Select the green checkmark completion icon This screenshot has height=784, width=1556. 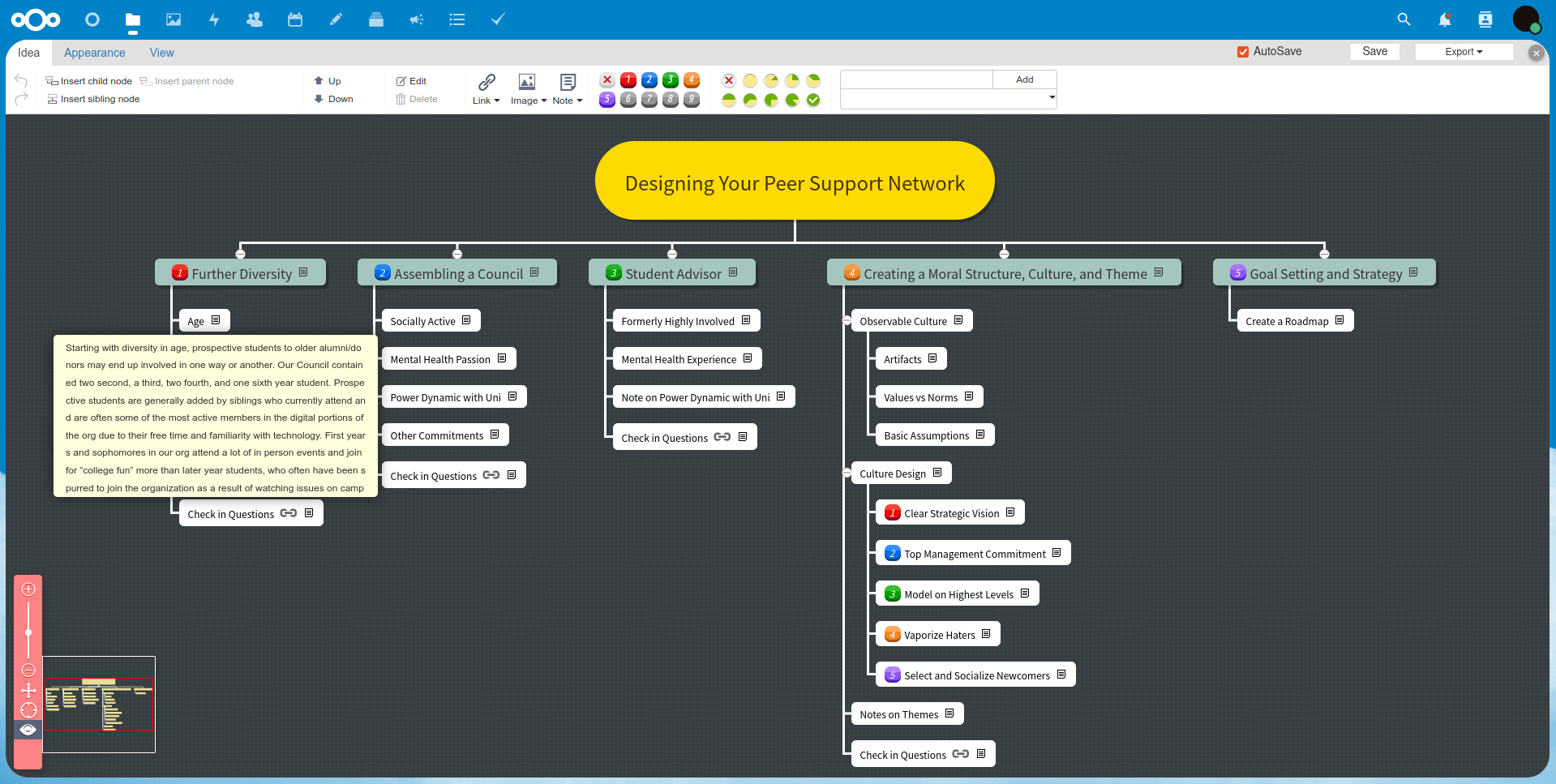click(x=813, y=100)
